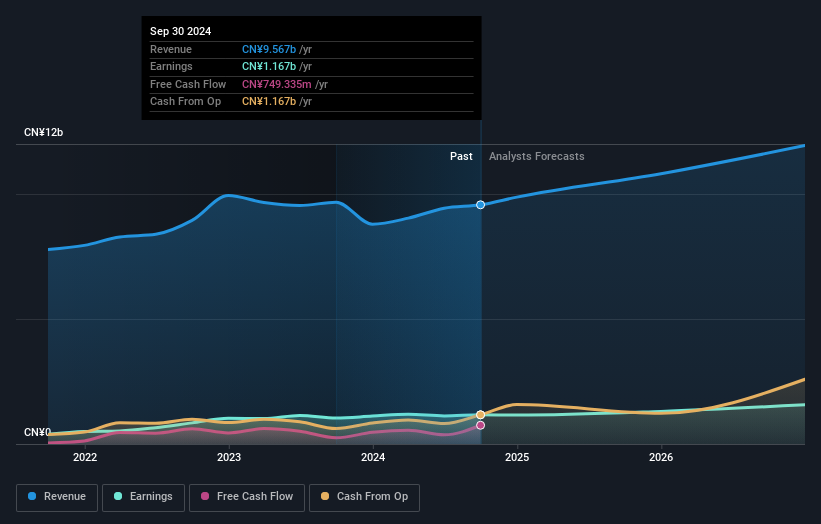Click the Revenue row label in tooltip
Image resolution: width=821 pixels, height=524 pixels.
171,49
